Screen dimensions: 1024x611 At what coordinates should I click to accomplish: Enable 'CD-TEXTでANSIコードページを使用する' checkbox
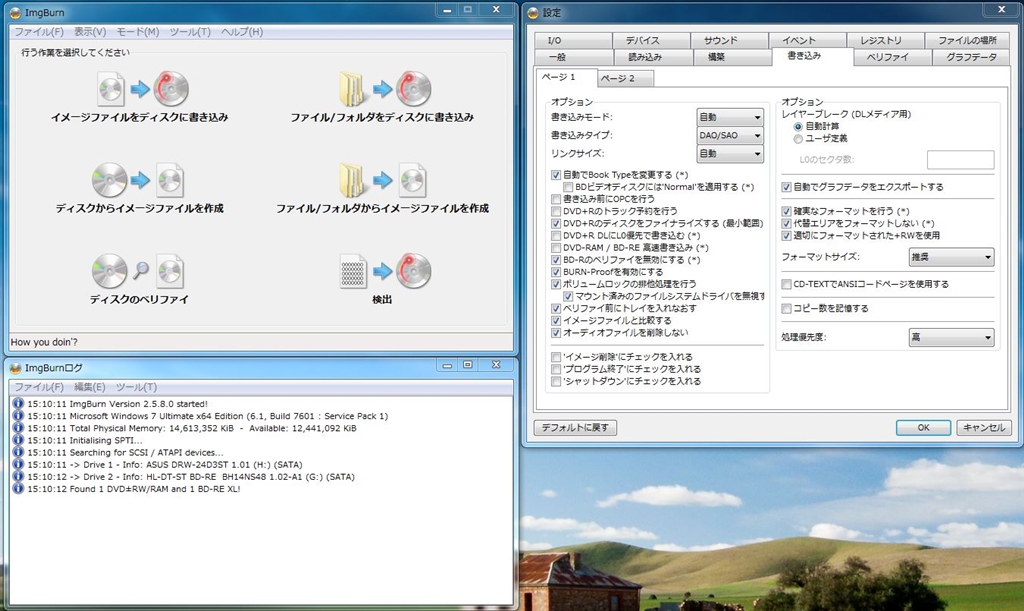[x=786, y=284]
